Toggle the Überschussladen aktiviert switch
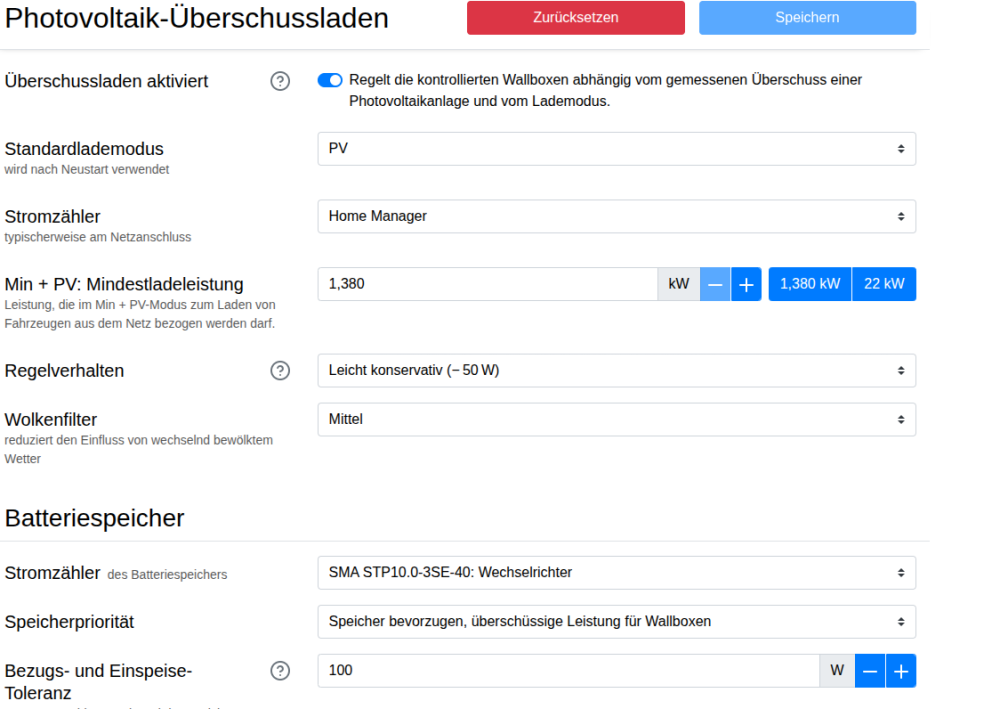This screenshot has width=1000, height=709. pyautogui.click(x=330, y=80)
